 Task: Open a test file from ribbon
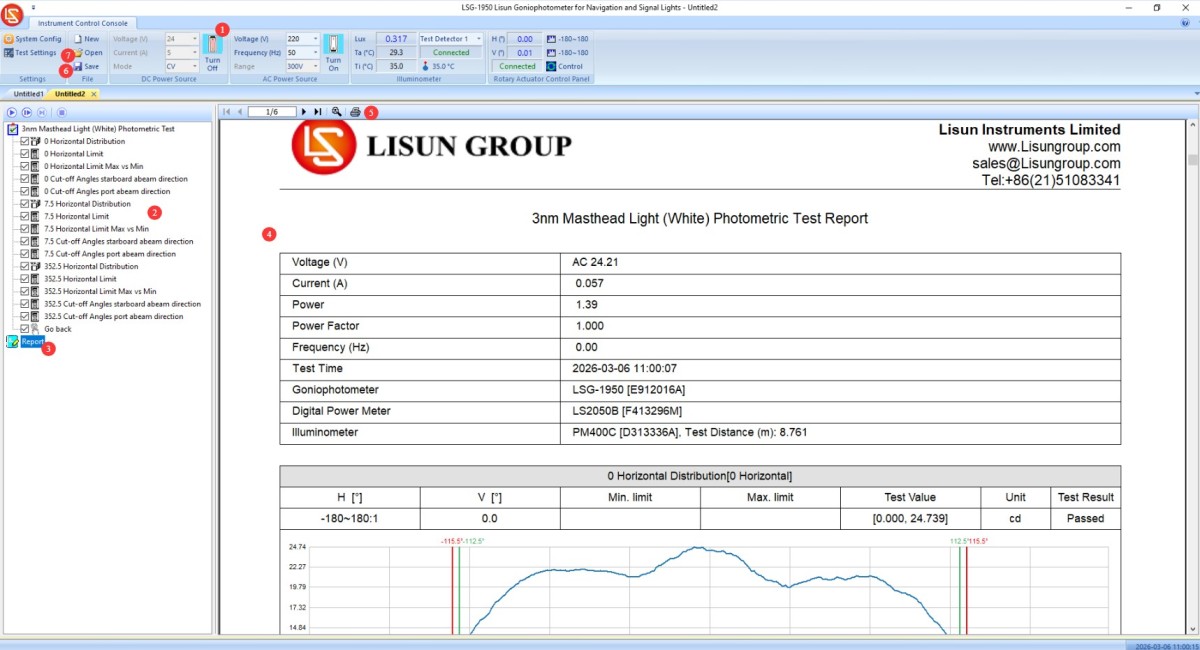88,52
